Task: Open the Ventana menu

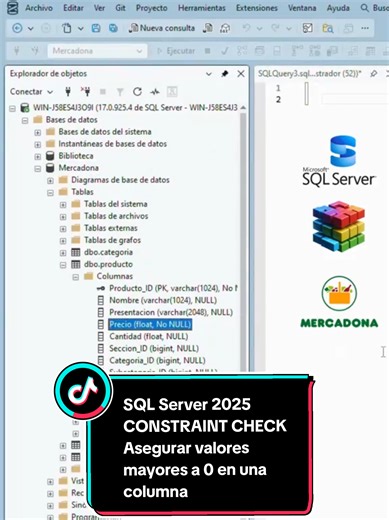Action: (x=302, y=8)
